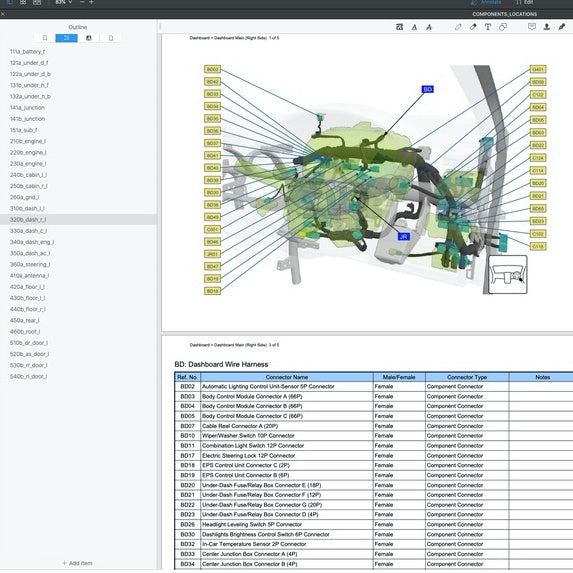The height and width of the screenshot is (573, 573).
Task: Open the zoom percentage dropdown
Action: pos(64,2)
